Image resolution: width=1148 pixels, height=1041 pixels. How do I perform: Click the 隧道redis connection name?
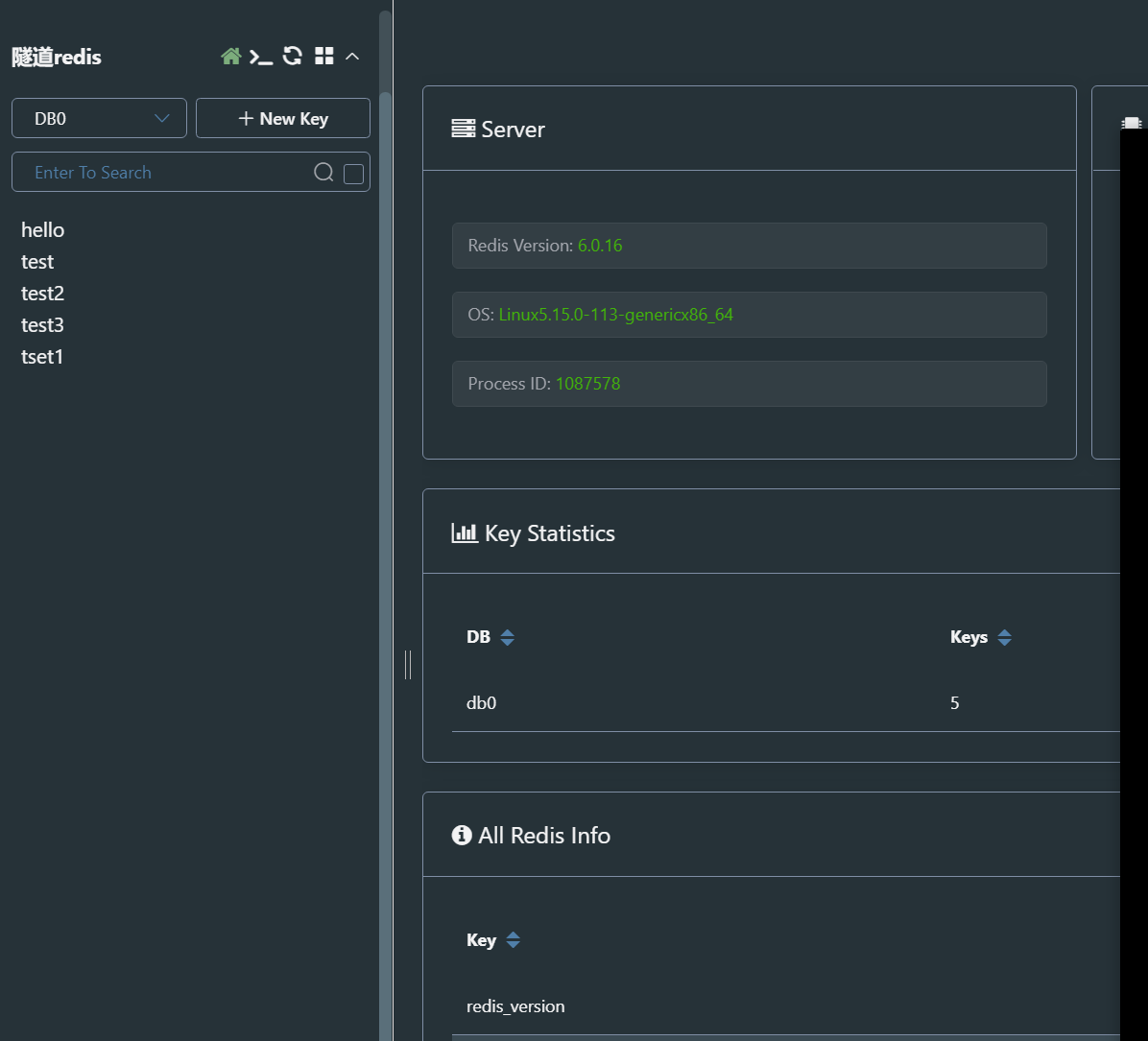[x=57, y=58]
